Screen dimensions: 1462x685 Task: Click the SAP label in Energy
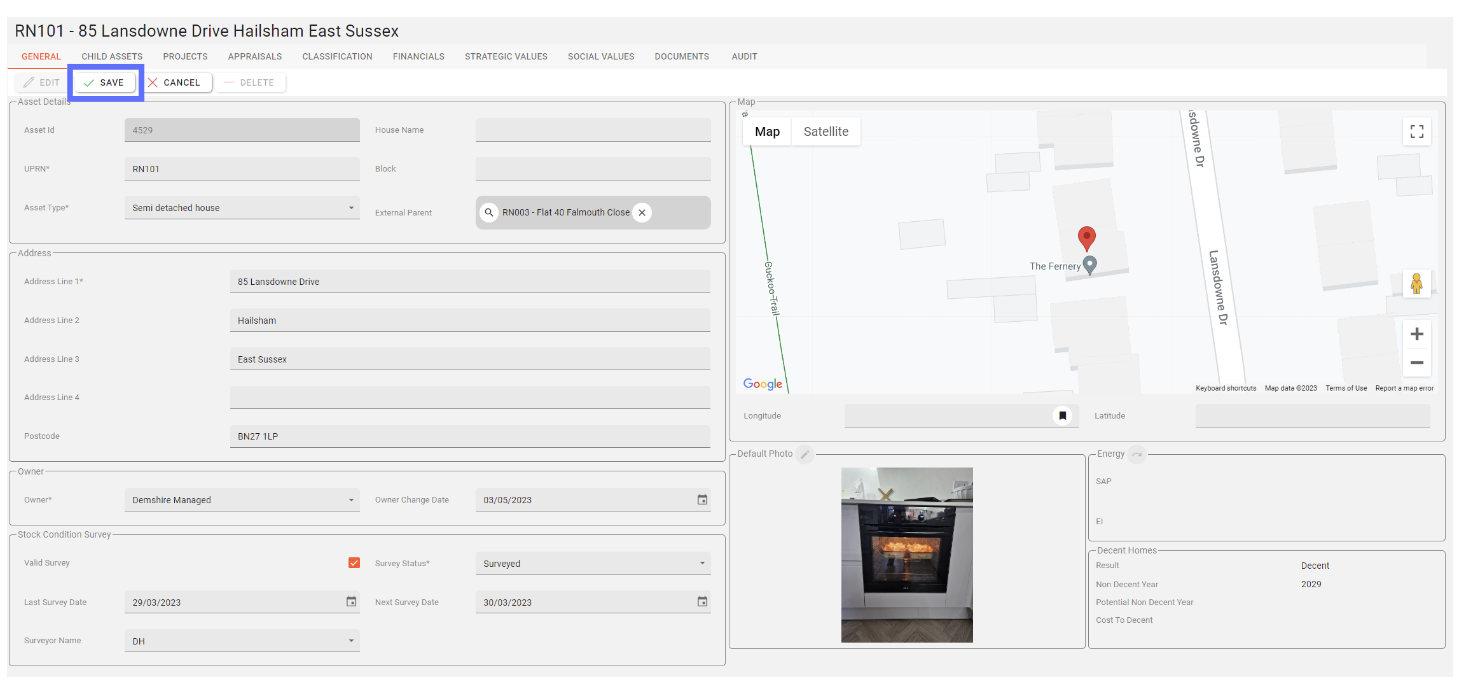tap(1103, 481)
